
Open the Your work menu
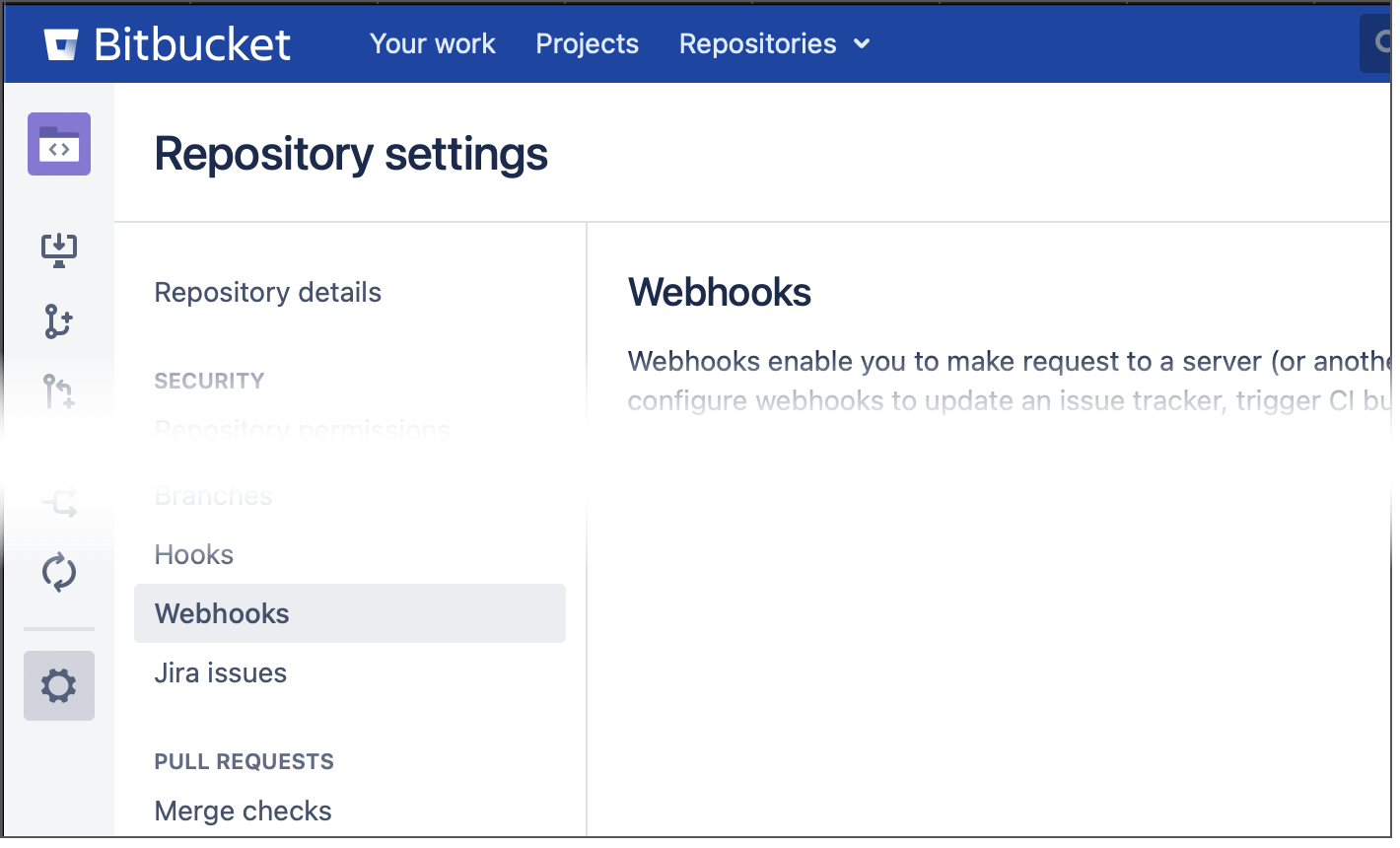pyautogui.click(x=432, y=43)
